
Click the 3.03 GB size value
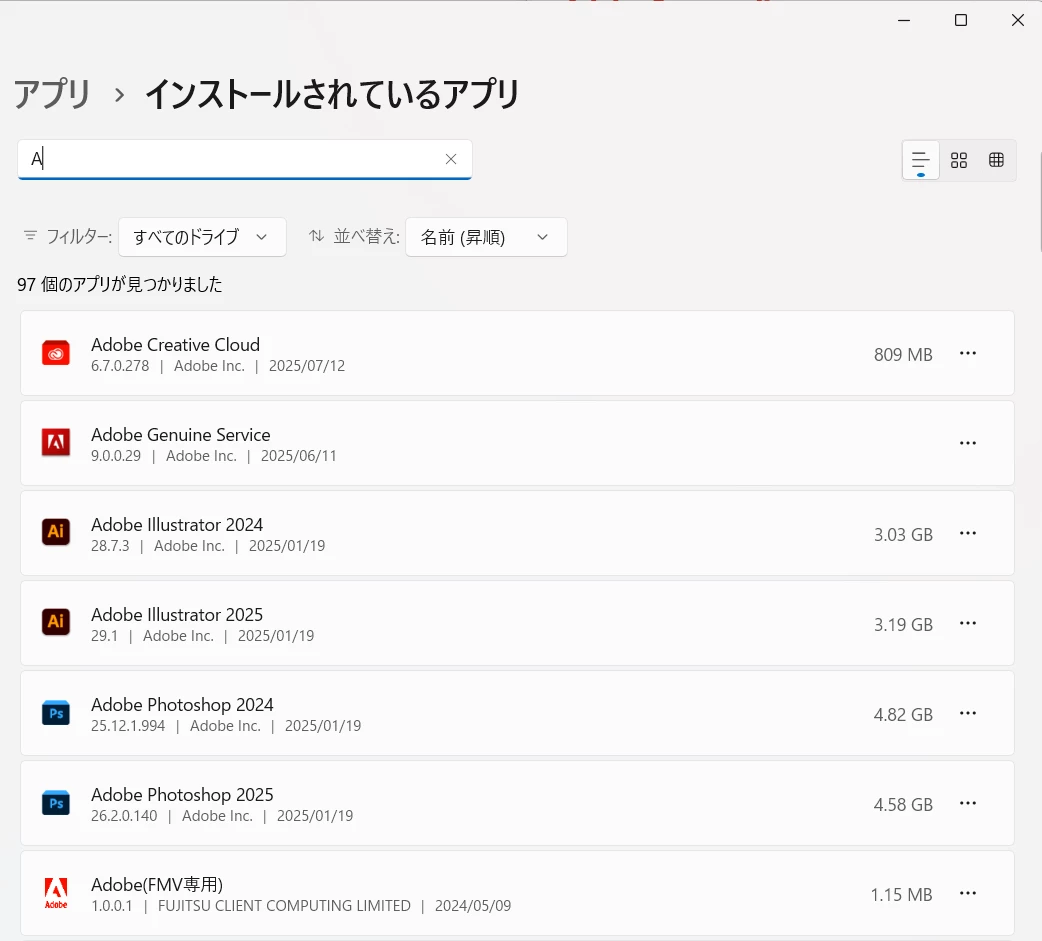(x=903, y=535)
